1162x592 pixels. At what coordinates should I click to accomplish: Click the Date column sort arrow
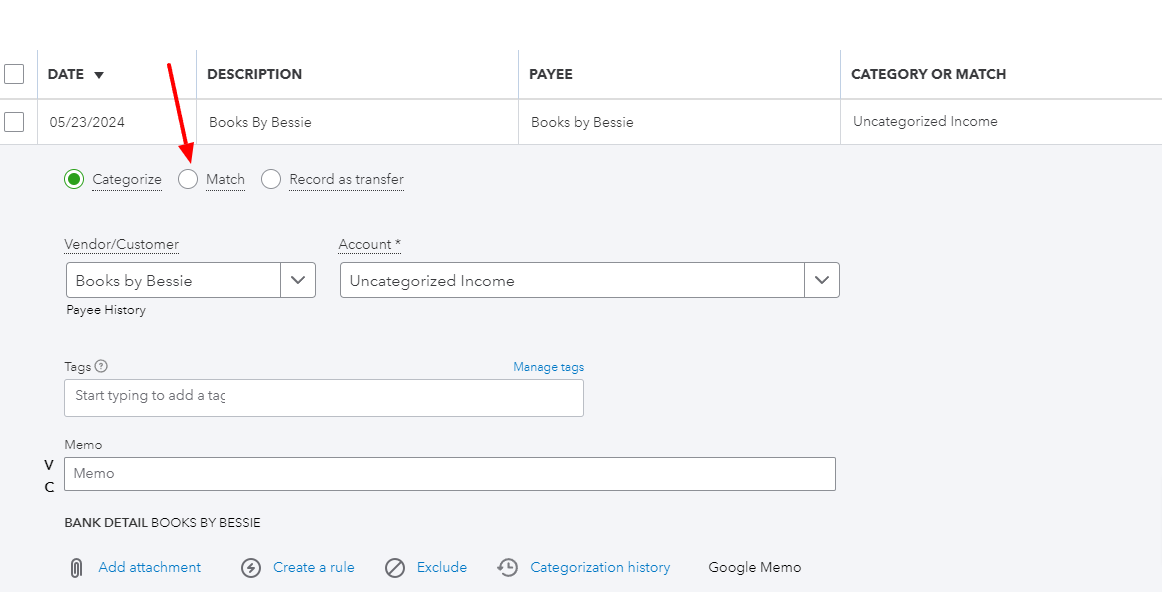(x=99, y=75)
